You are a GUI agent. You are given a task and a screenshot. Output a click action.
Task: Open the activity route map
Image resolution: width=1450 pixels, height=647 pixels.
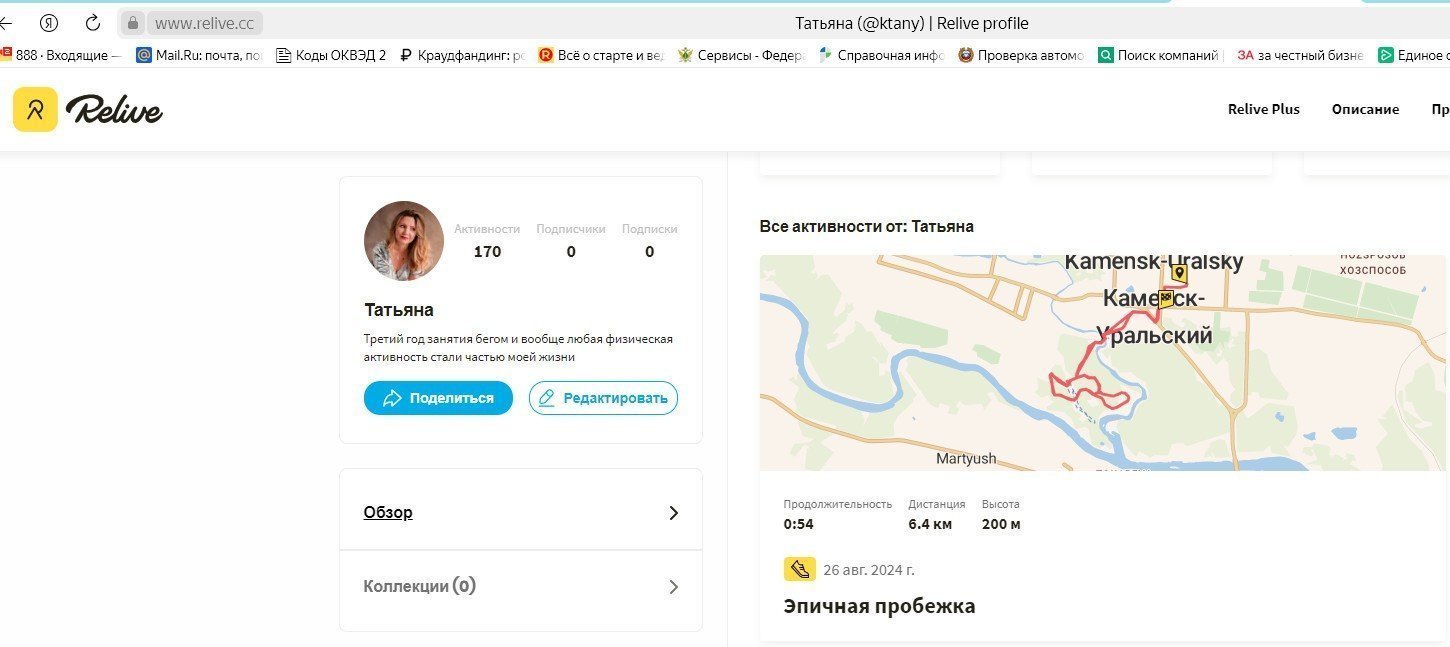point(1105,363)
